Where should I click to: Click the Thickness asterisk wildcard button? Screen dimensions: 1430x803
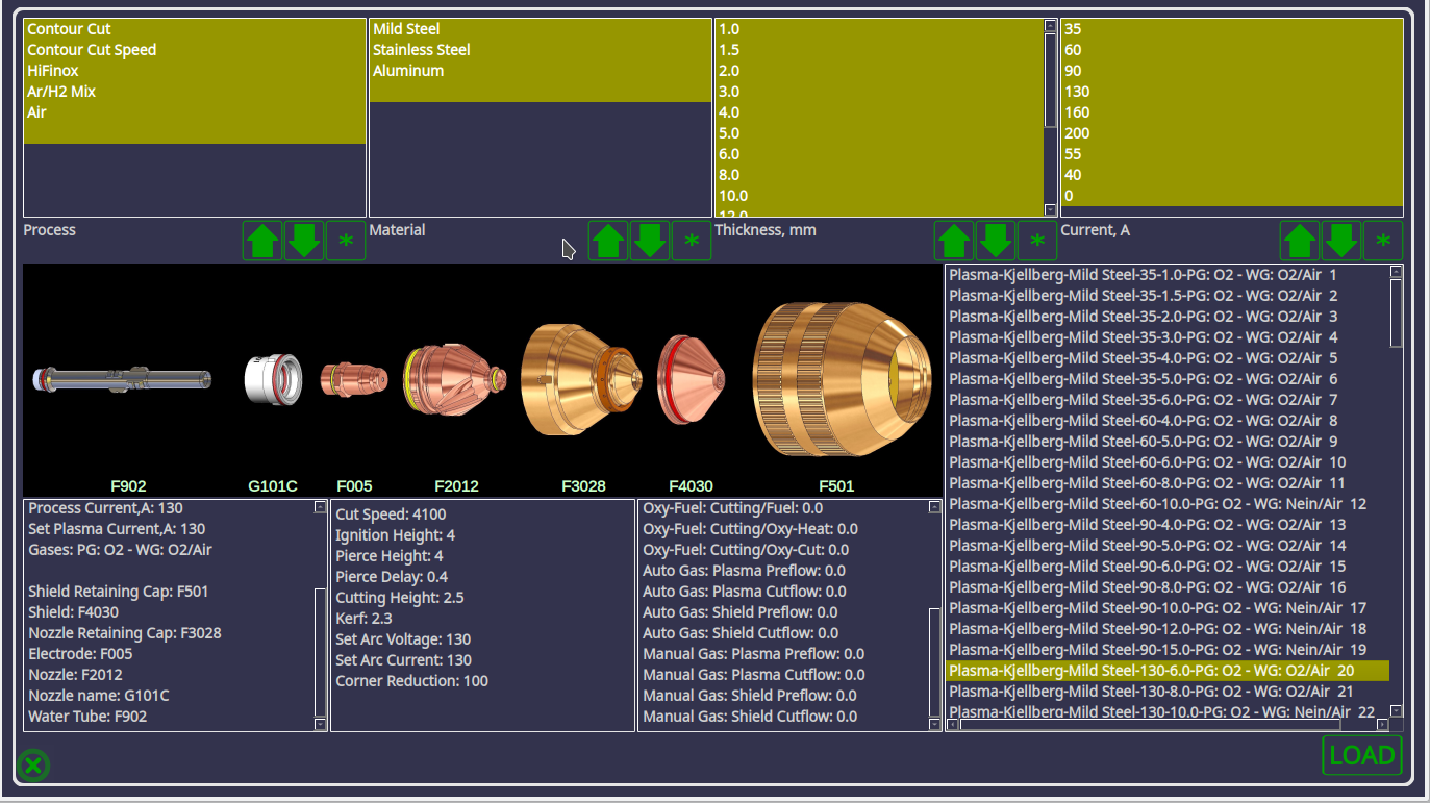pyautogui.click(x=1037, y=242)
